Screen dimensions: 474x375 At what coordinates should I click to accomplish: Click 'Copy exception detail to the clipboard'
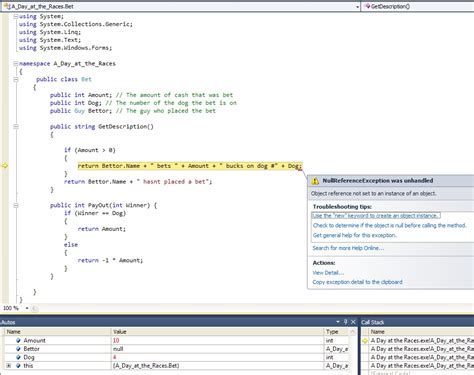coord(357,282)
